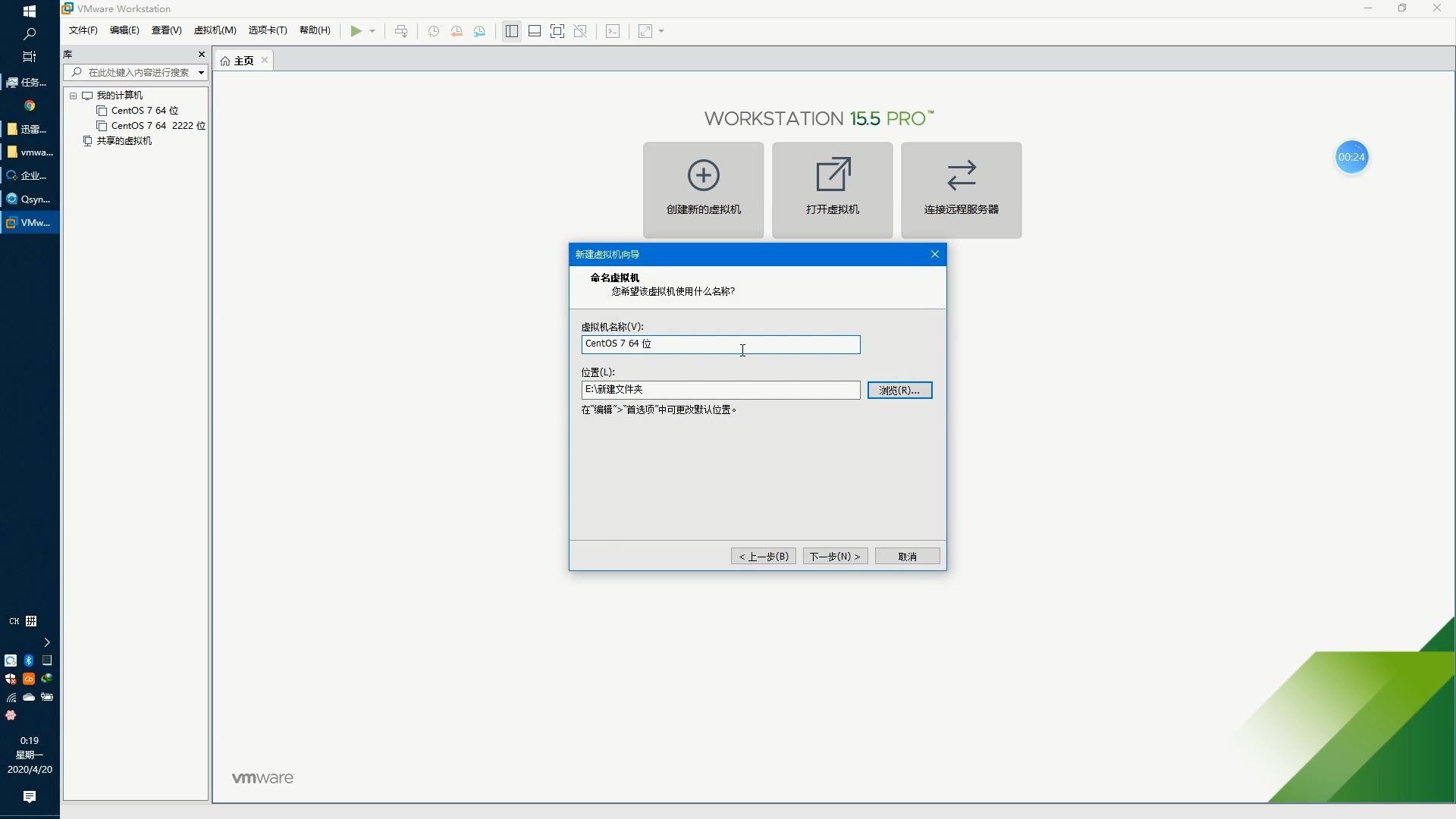Expand the system tray chevron arrow
The height and width of the screenshot is (819, 1456).
(46, 642)
